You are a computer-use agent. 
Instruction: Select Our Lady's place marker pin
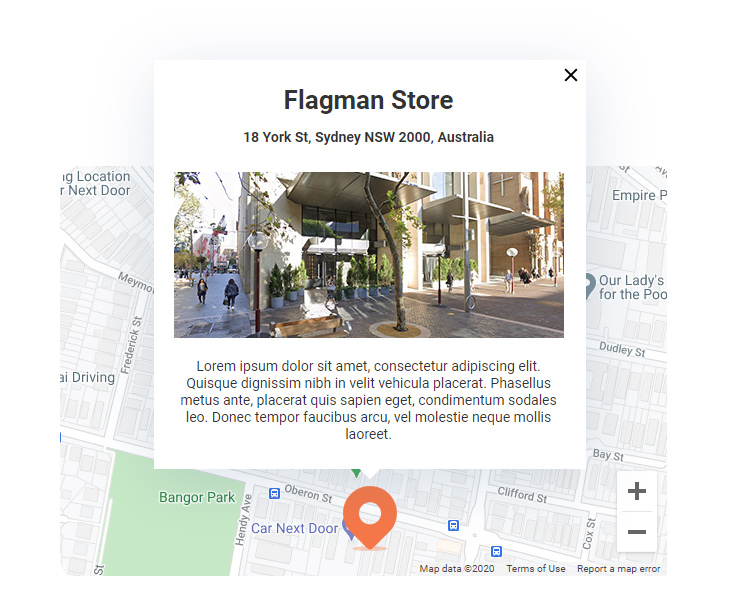pos(590,286)
